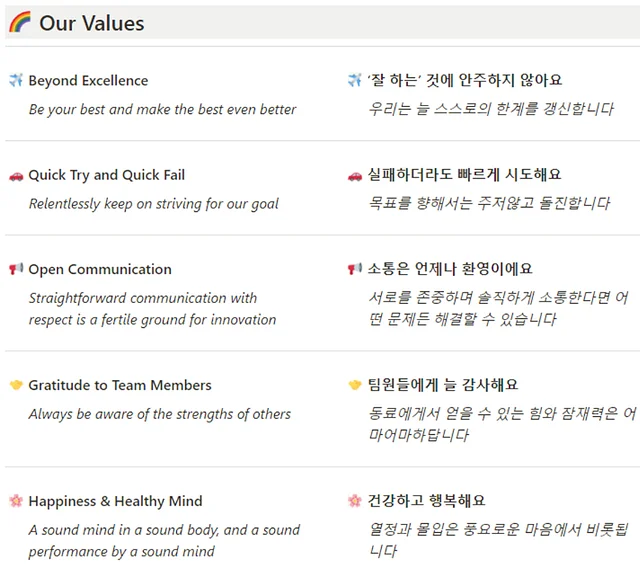Click the 팀원들에게 늘 감사해요 title
This screenshot has height=571, width=640.
[443, 385]
